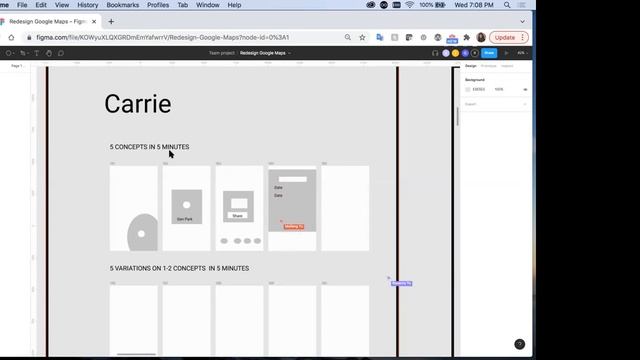Select the Comment tool
The width and height of the screenshot is (640, 360).
point(61,53)
